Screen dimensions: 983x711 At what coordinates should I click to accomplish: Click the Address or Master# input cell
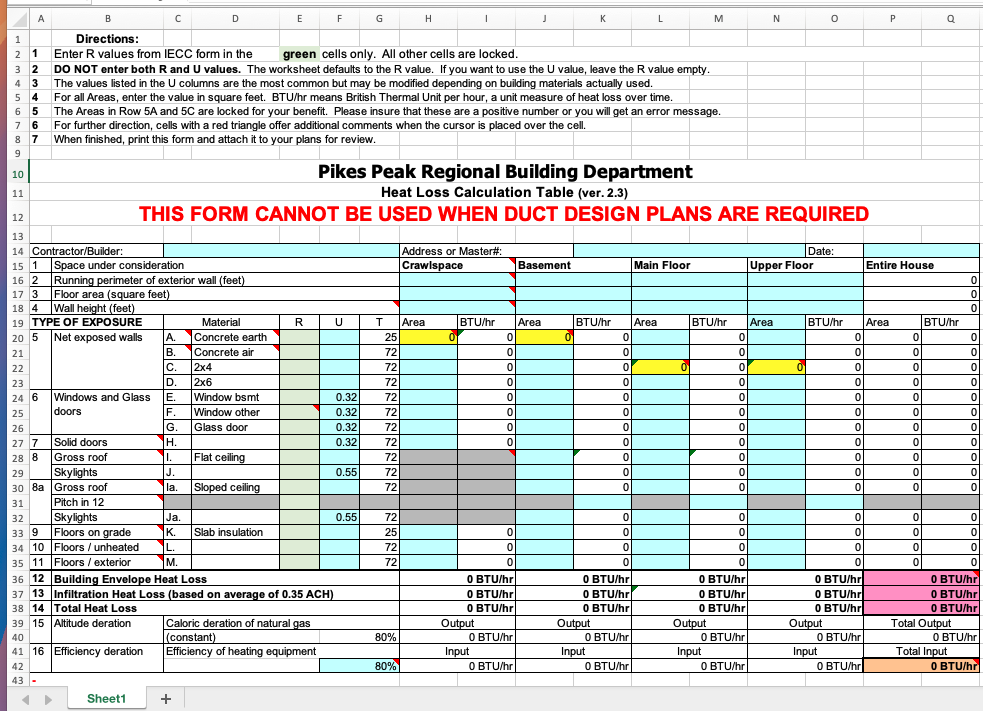tap(689, 251)
